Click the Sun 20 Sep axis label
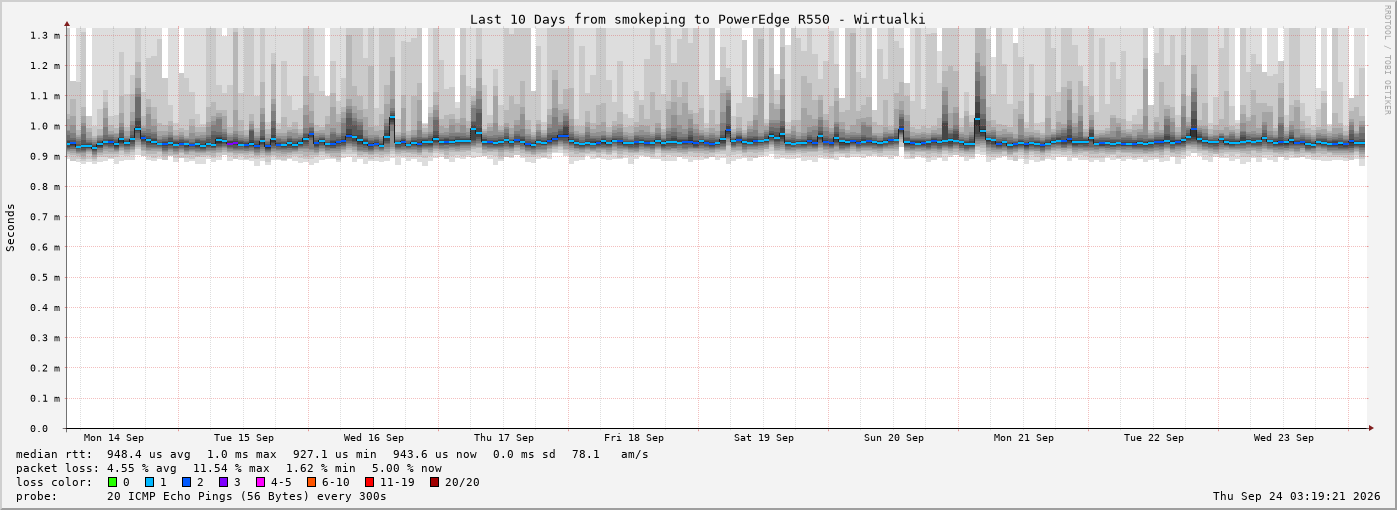 894,438
